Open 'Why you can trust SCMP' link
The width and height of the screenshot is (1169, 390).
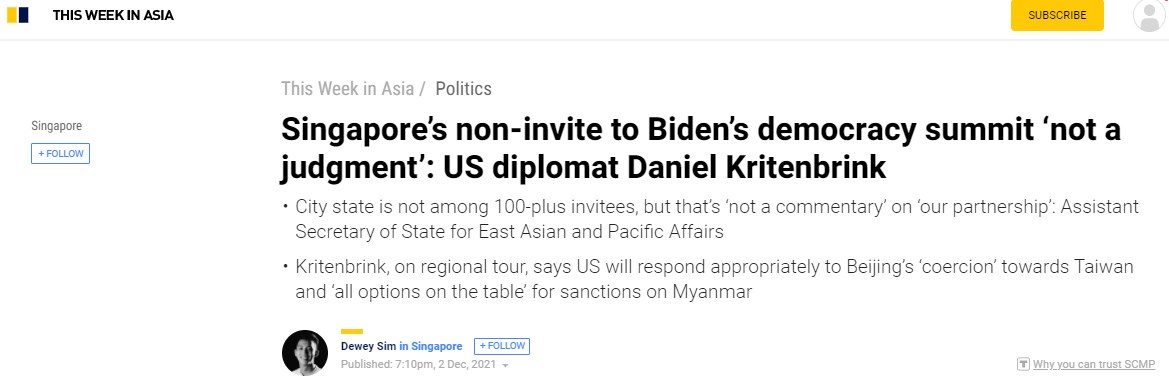pos(1094,365)
